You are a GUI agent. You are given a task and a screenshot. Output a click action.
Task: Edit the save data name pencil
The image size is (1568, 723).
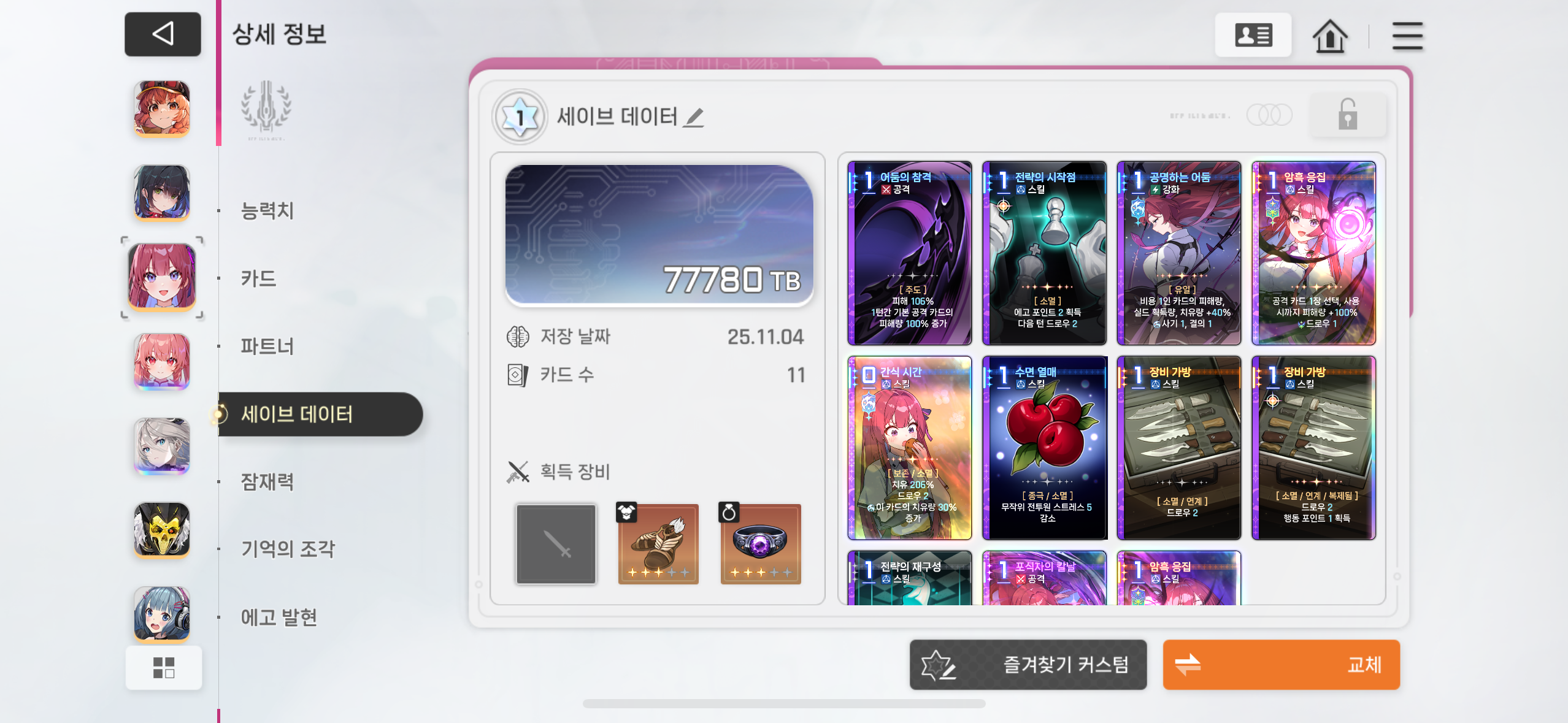coord(694,117)
